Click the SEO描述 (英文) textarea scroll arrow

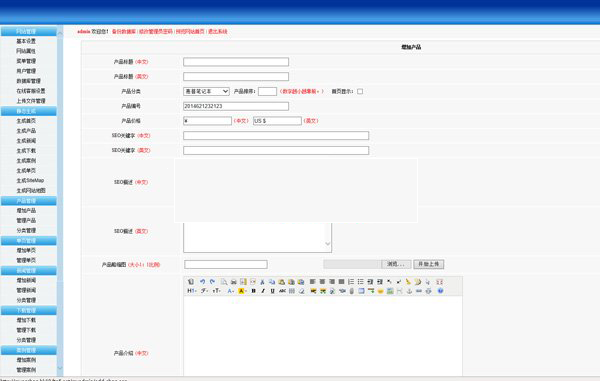point(328,244)
